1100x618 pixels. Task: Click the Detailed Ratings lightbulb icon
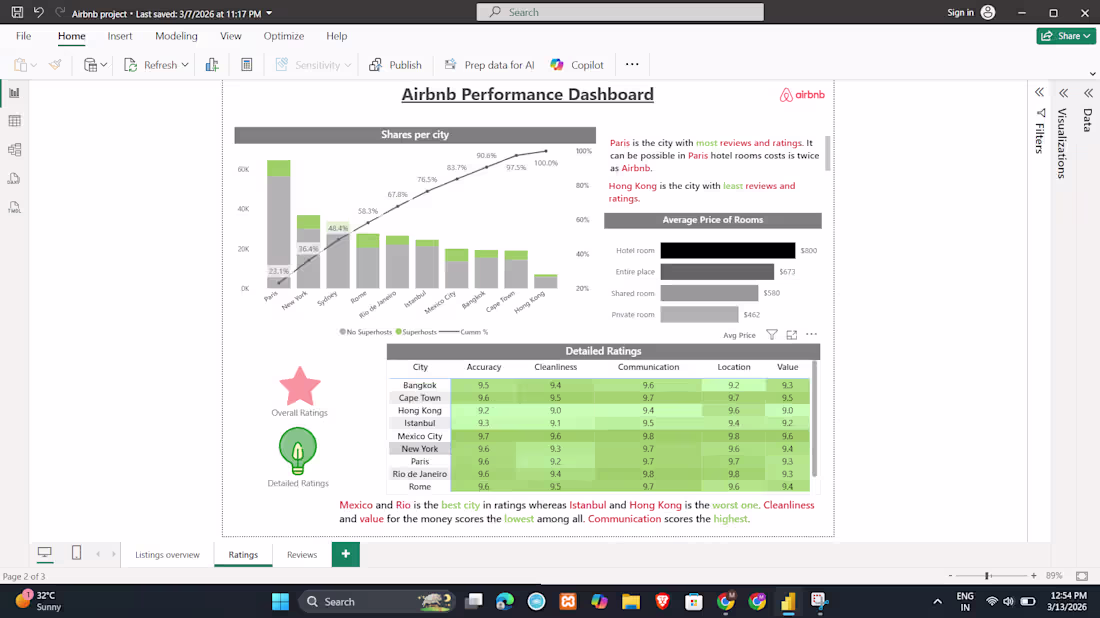click(298, 451)
